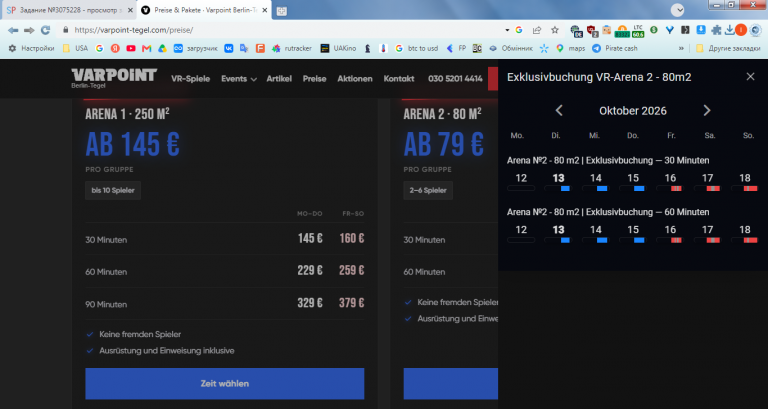Close the Preise & Pakete tab
Image resolution: width=768 pixels, height=409 pixels.
click(x=264, y=10)
